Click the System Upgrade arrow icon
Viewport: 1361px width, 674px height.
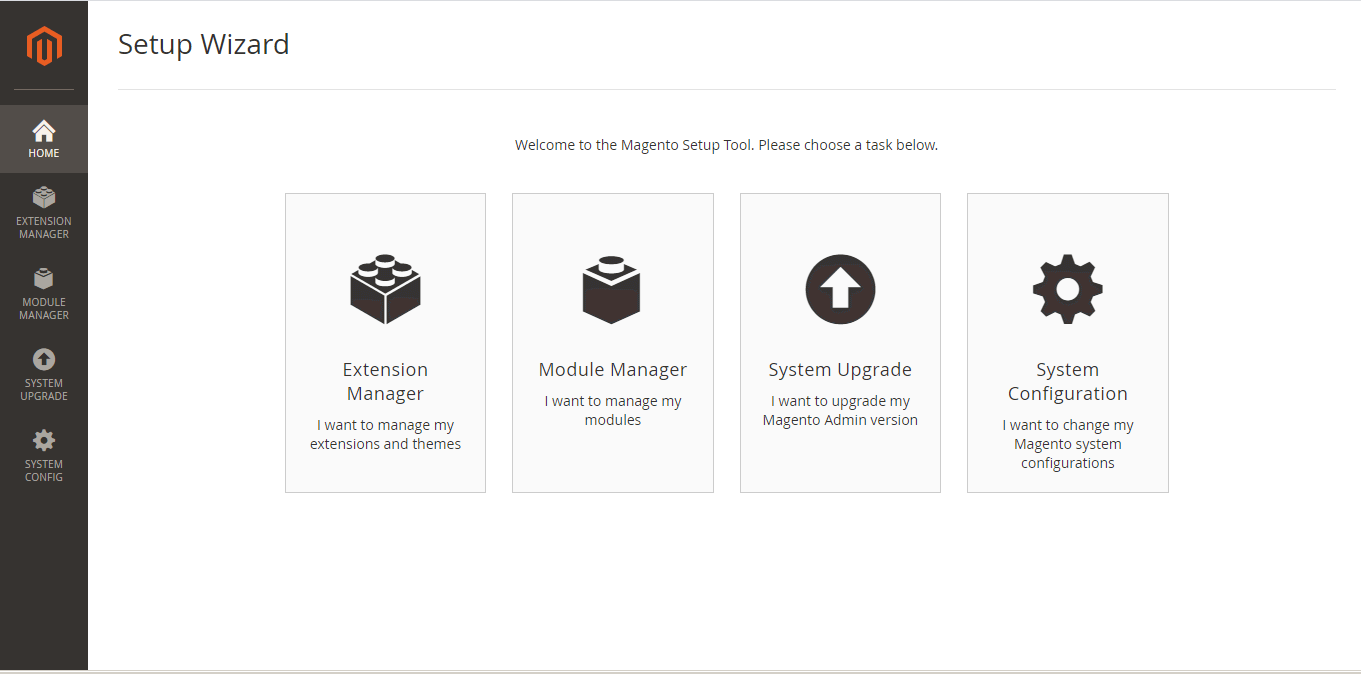coord(840,289)
